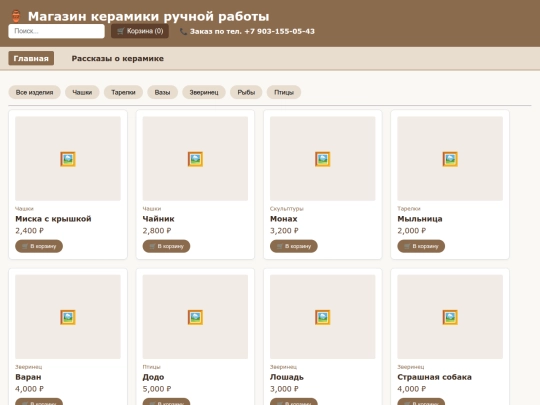The image size is (540, 405).
Task: Open the Додо product image
Action: (x=195, y=317)
